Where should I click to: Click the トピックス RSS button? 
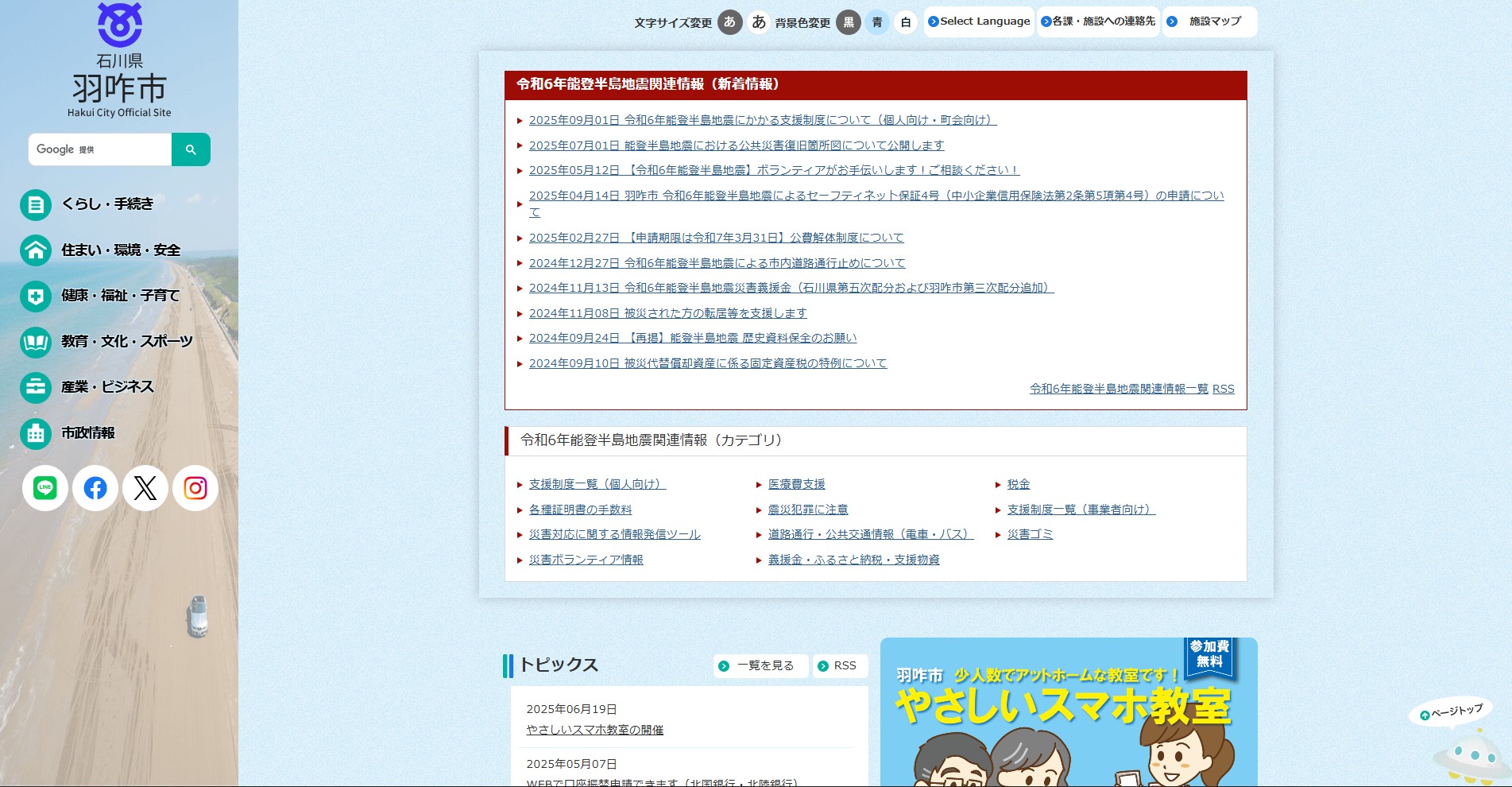[840, 666]
